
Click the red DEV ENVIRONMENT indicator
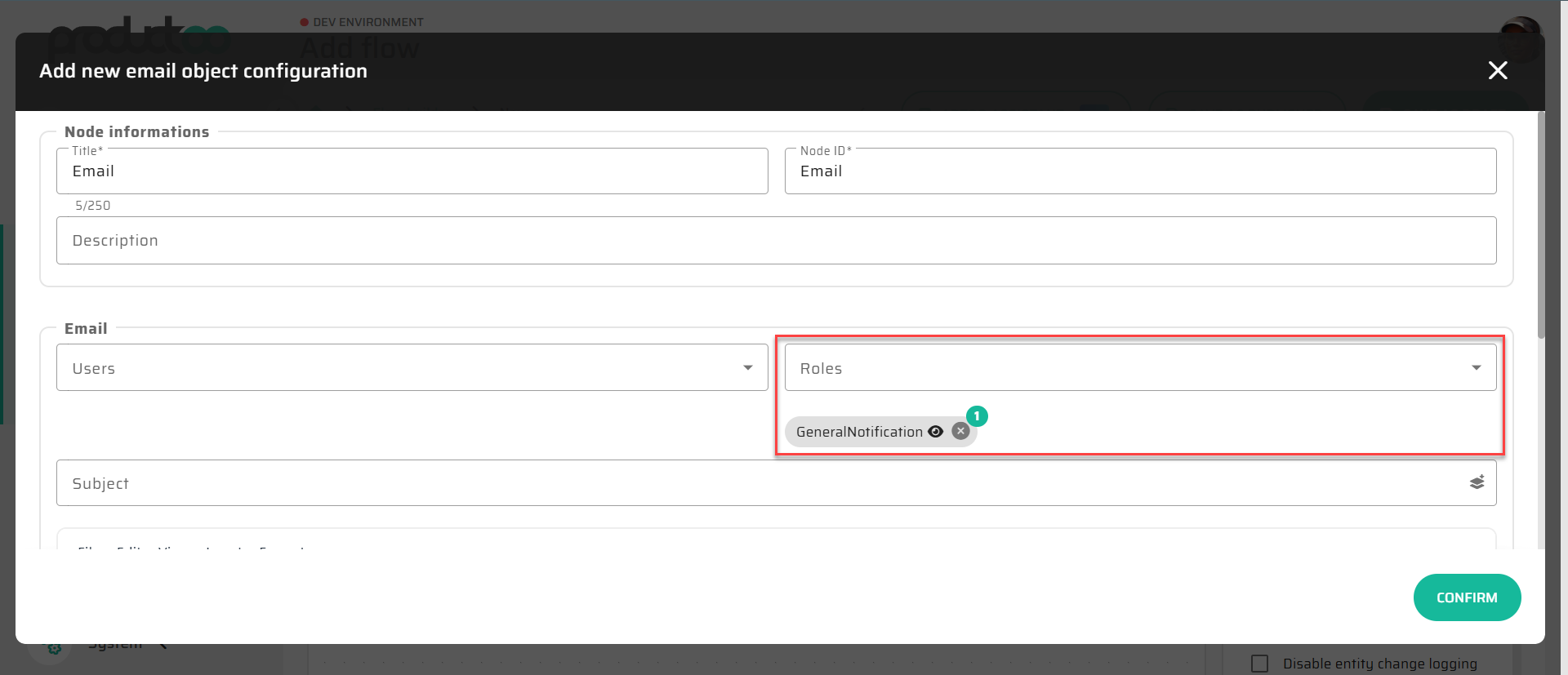[304, 22]
